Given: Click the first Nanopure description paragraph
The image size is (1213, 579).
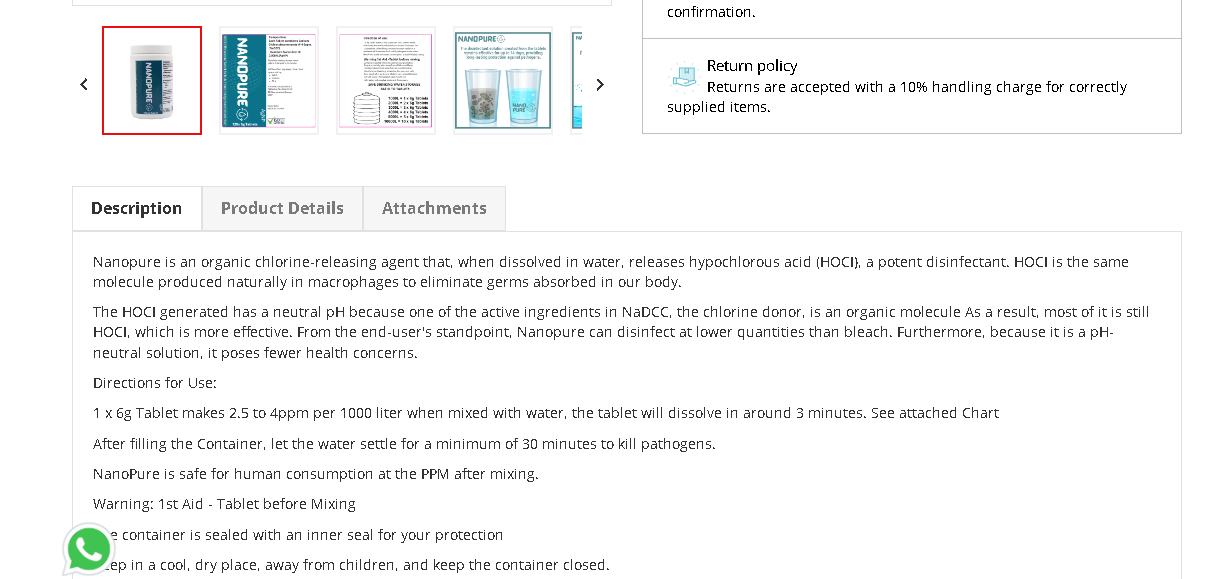Looking at the screenshot, I should tap(611, 272).
